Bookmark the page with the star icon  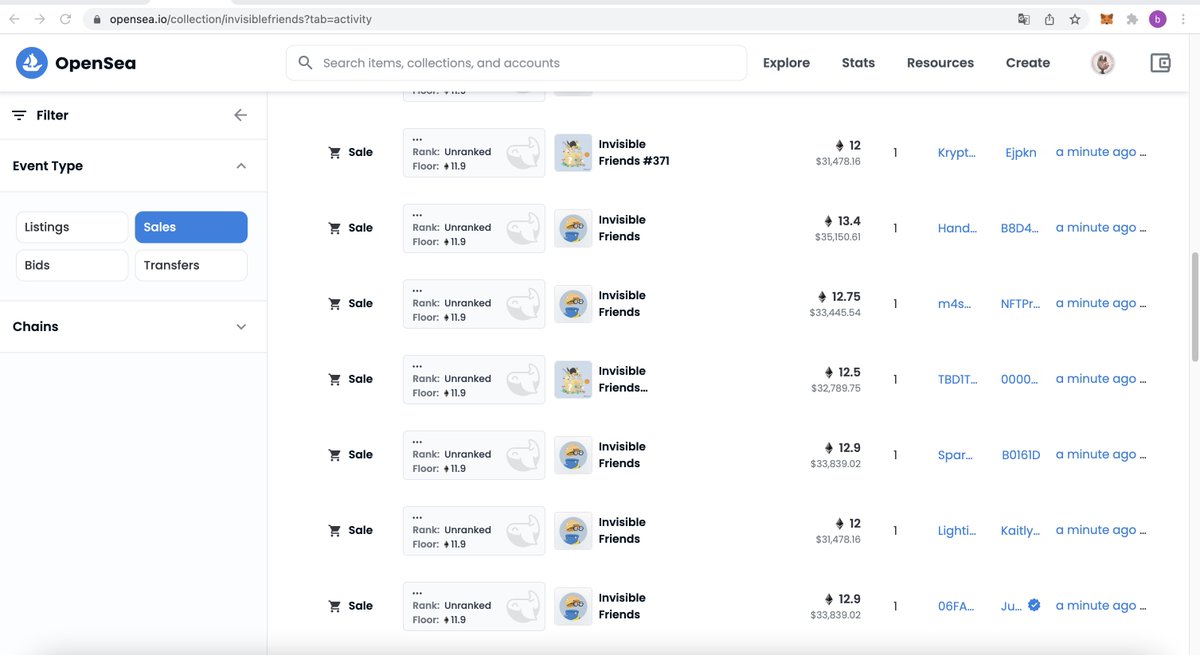point(1075,19)
